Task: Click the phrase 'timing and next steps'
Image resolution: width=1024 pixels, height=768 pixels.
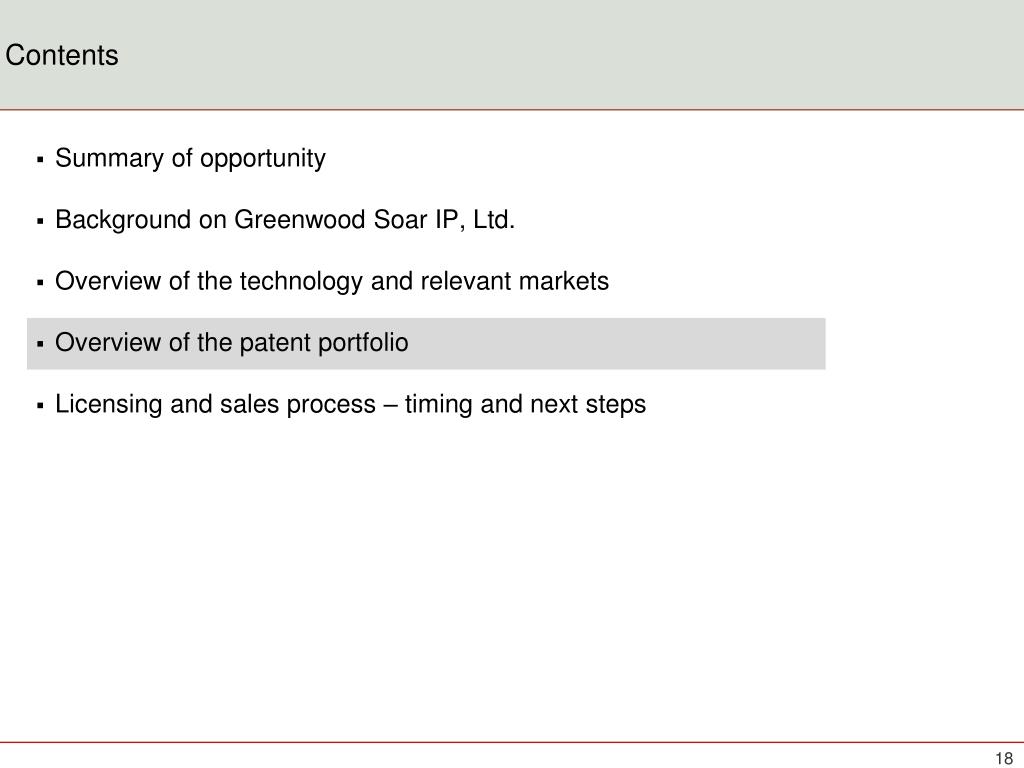Action: (526, 404)
